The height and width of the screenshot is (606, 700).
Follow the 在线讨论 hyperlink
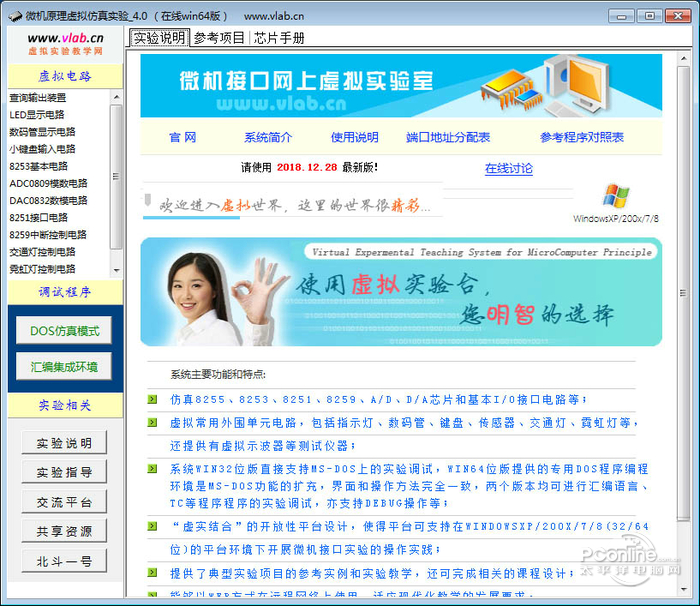[x=508, y=168]
